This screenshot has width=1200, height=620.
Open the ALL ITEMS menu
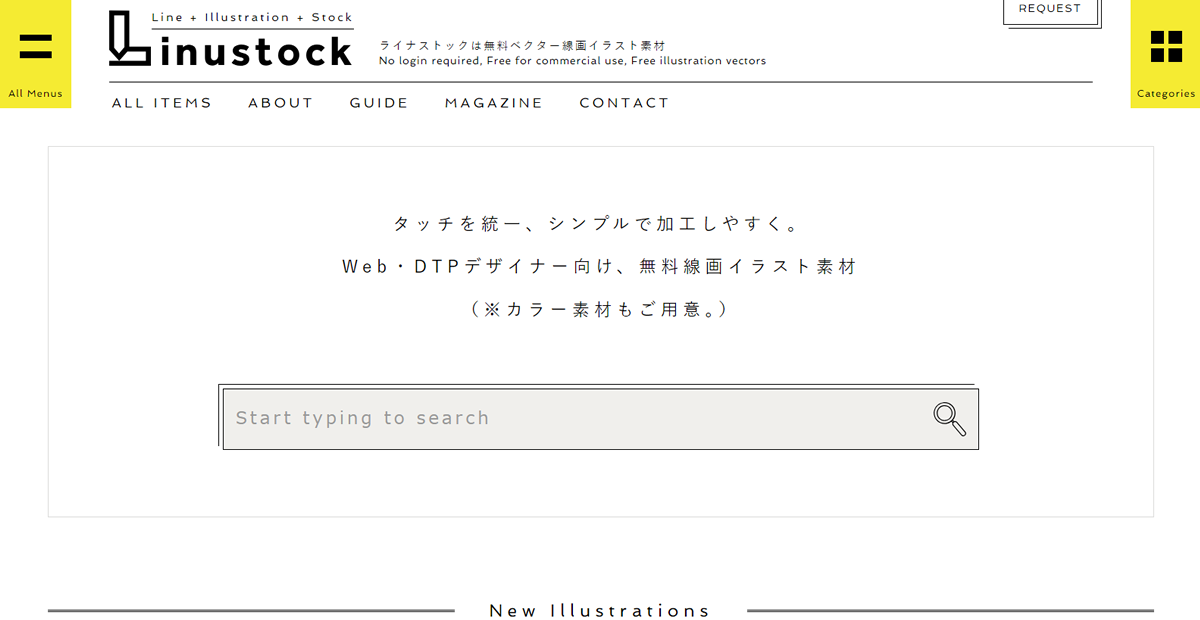(x=162, y=103)
